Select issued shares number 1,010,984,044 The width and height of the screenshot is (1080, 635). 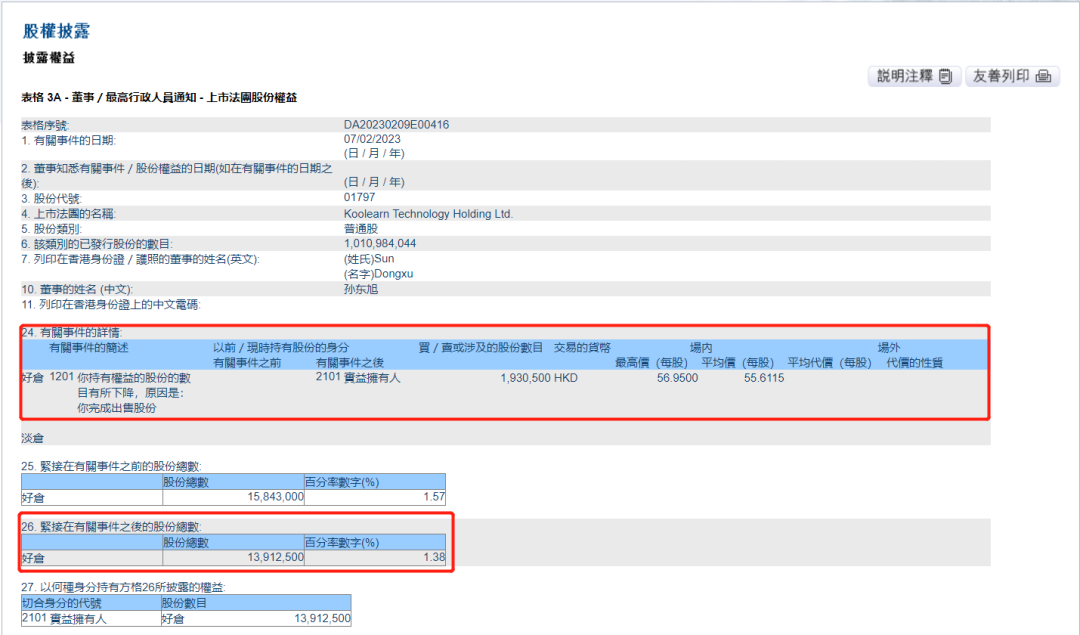click(x=380, y=244)
